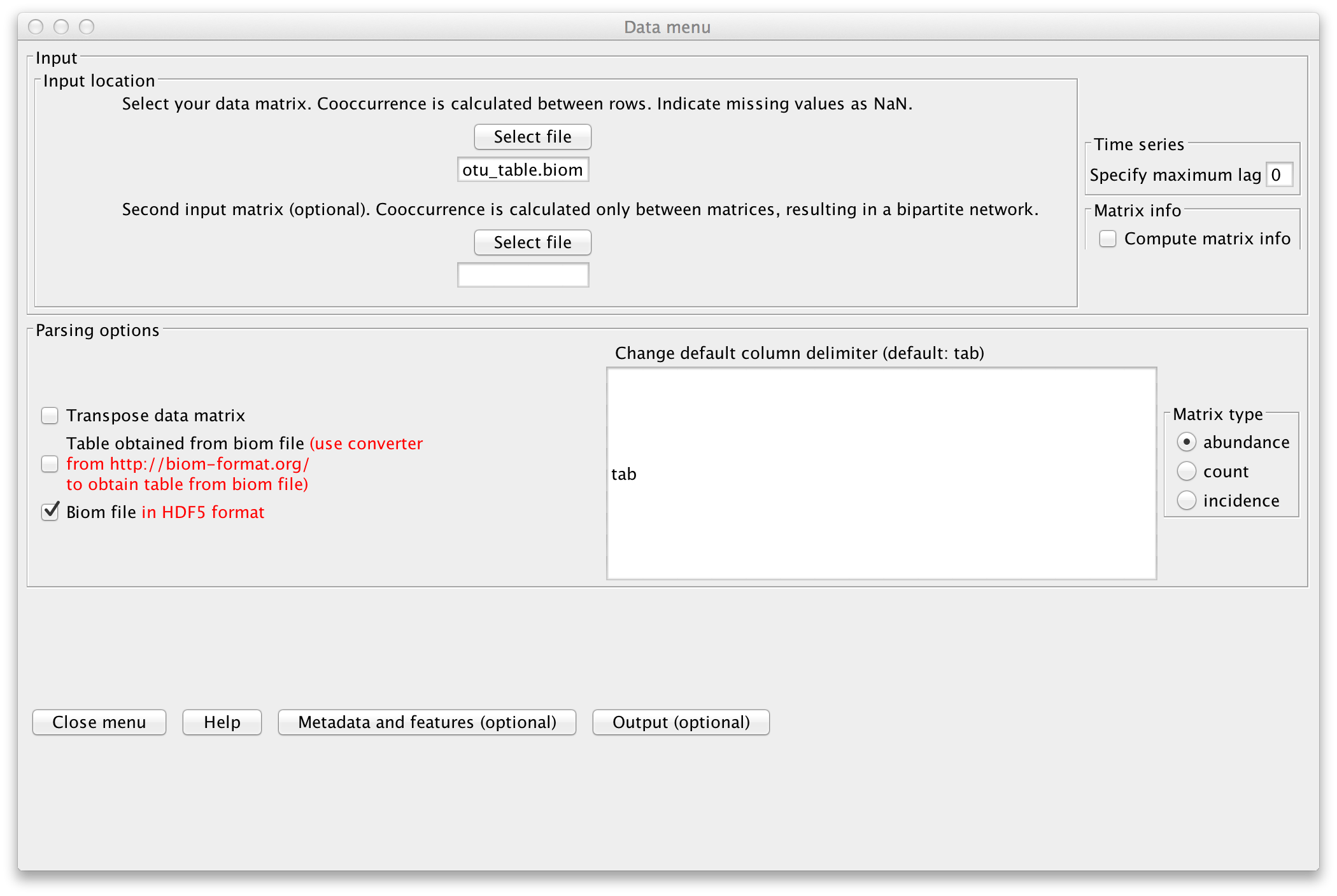Click first Select file button for data matrix
This screenshot has width=1337, height=896.
click(x=532, y=137)
